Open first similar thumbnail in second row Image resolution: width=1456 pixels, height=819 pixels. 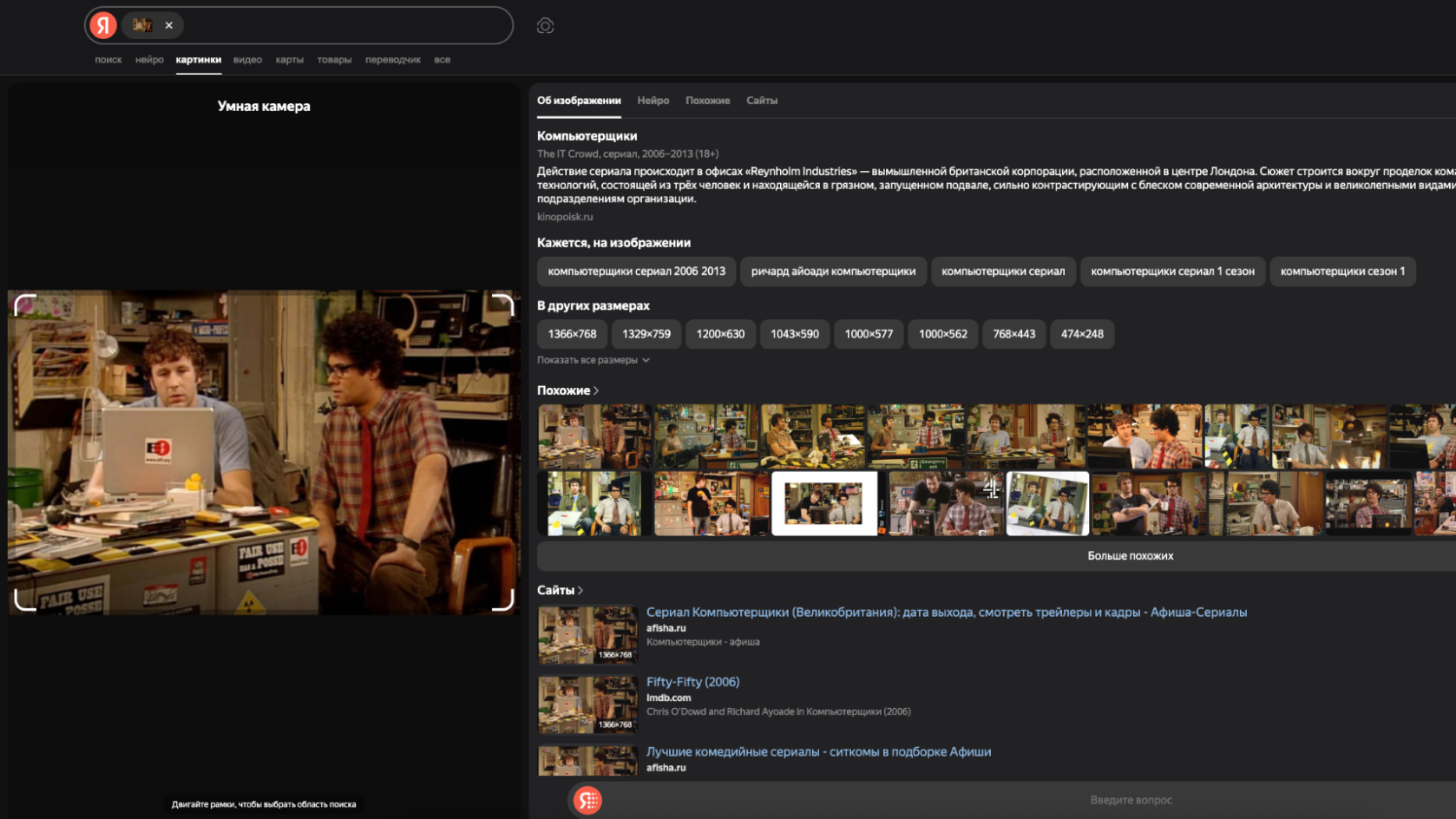(594, 503)
